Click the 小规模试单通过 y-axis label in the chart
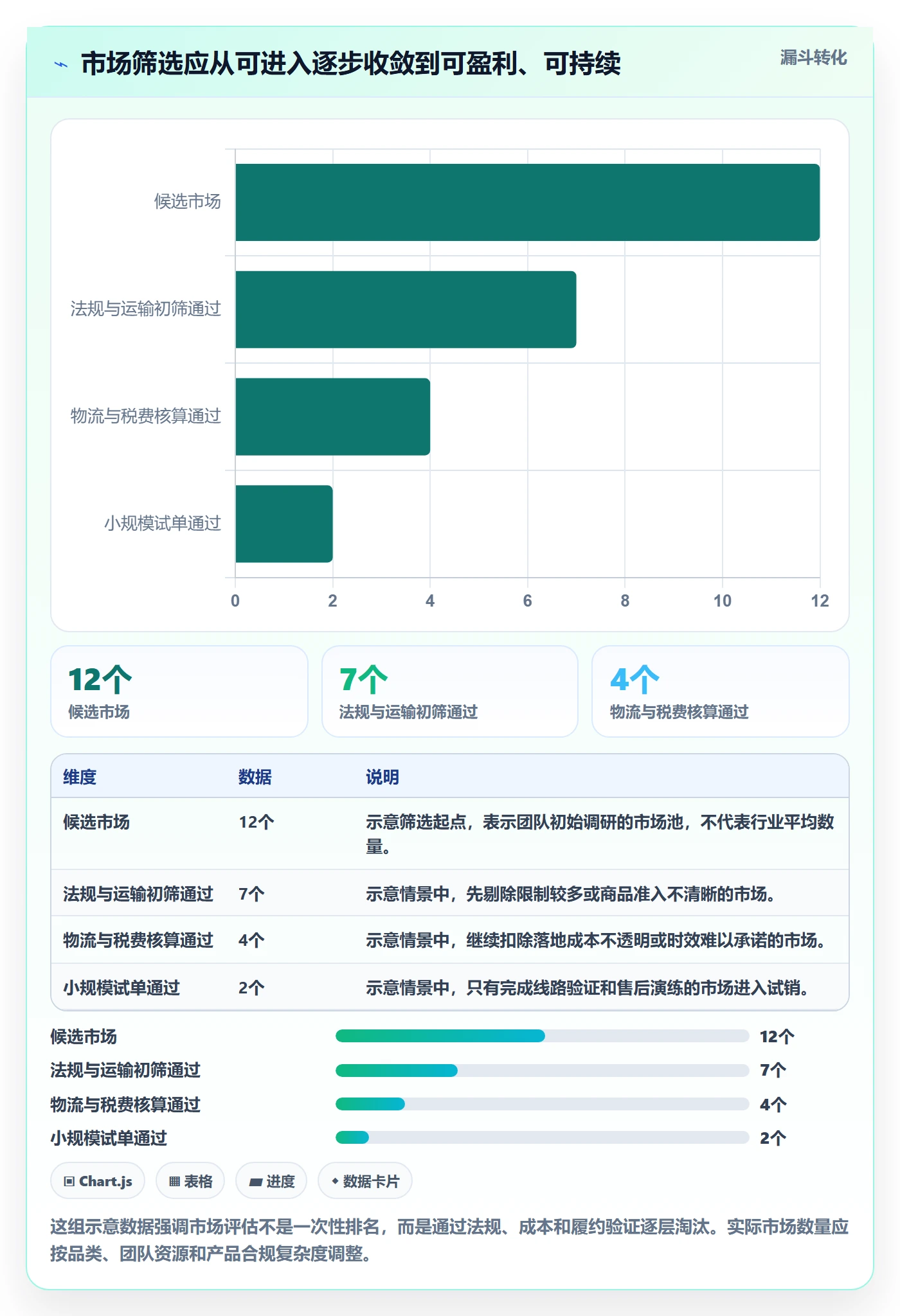This screenshot has height=1316, width=900. point(163,524)
